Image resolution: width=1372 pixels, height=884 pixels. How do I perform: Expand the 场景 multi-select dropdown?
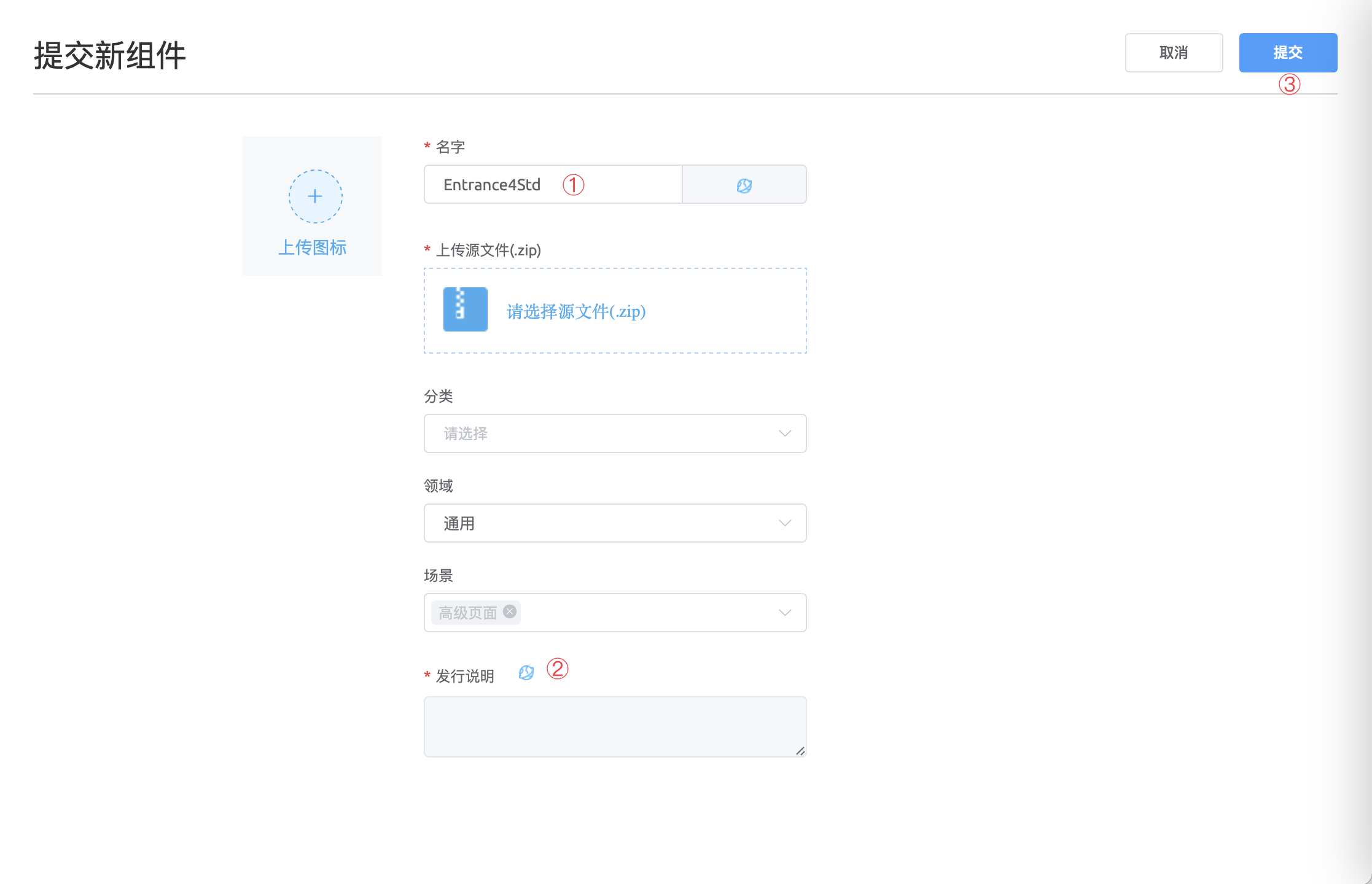click(x=615, y=613)
